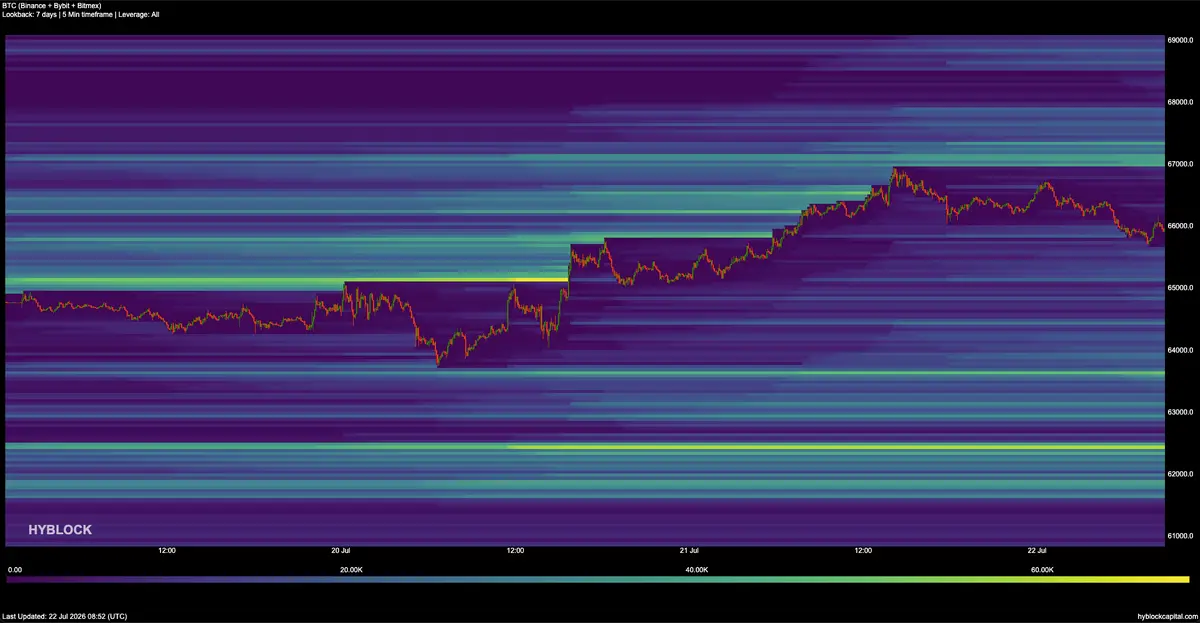This screenshot has width=1200, height=623.
Task: Click the 21 Jul time axis label
Action: tap(688, 550)
